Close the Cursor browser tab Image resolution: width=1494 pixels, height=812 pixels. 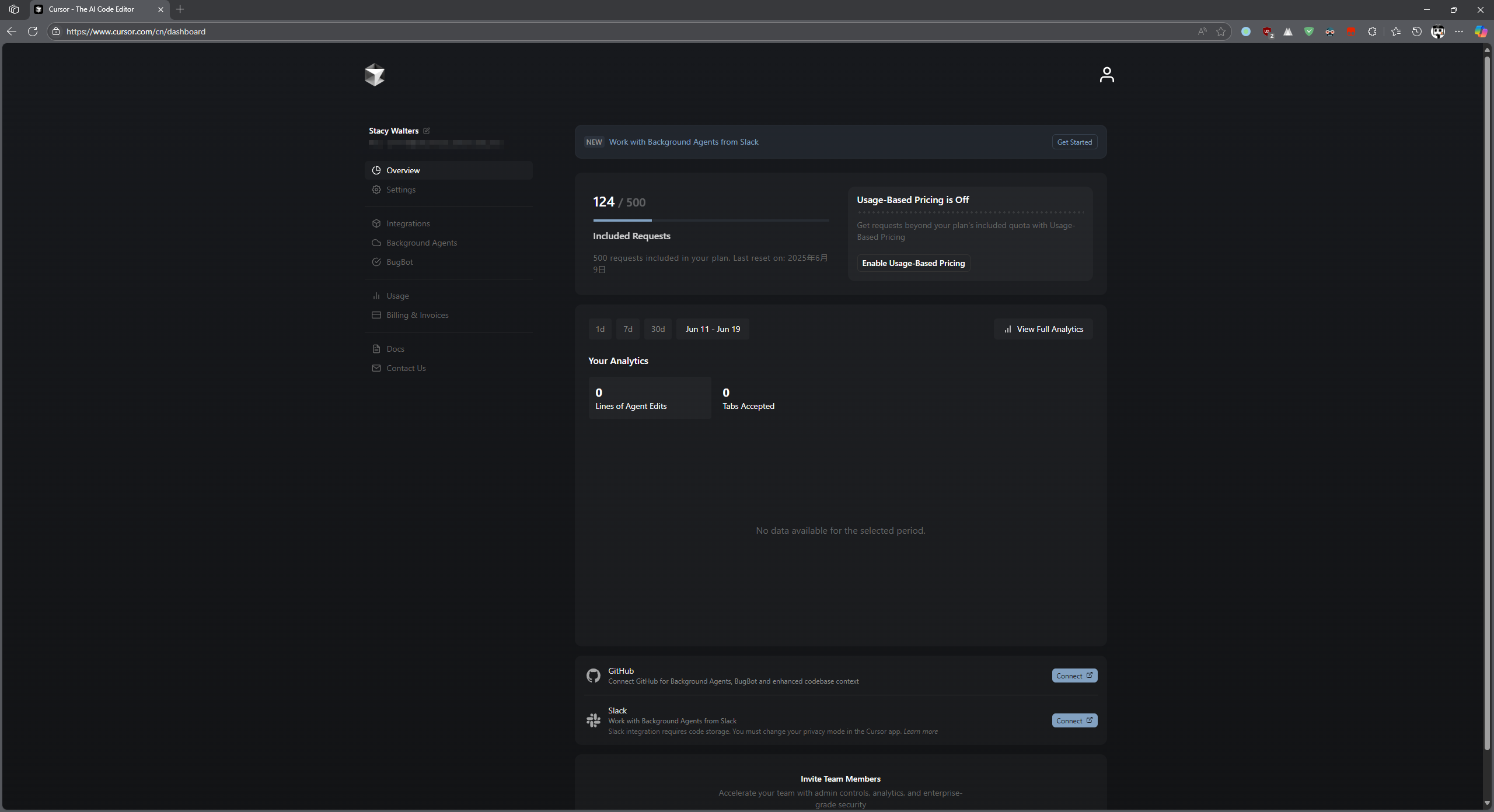[160, 9]
